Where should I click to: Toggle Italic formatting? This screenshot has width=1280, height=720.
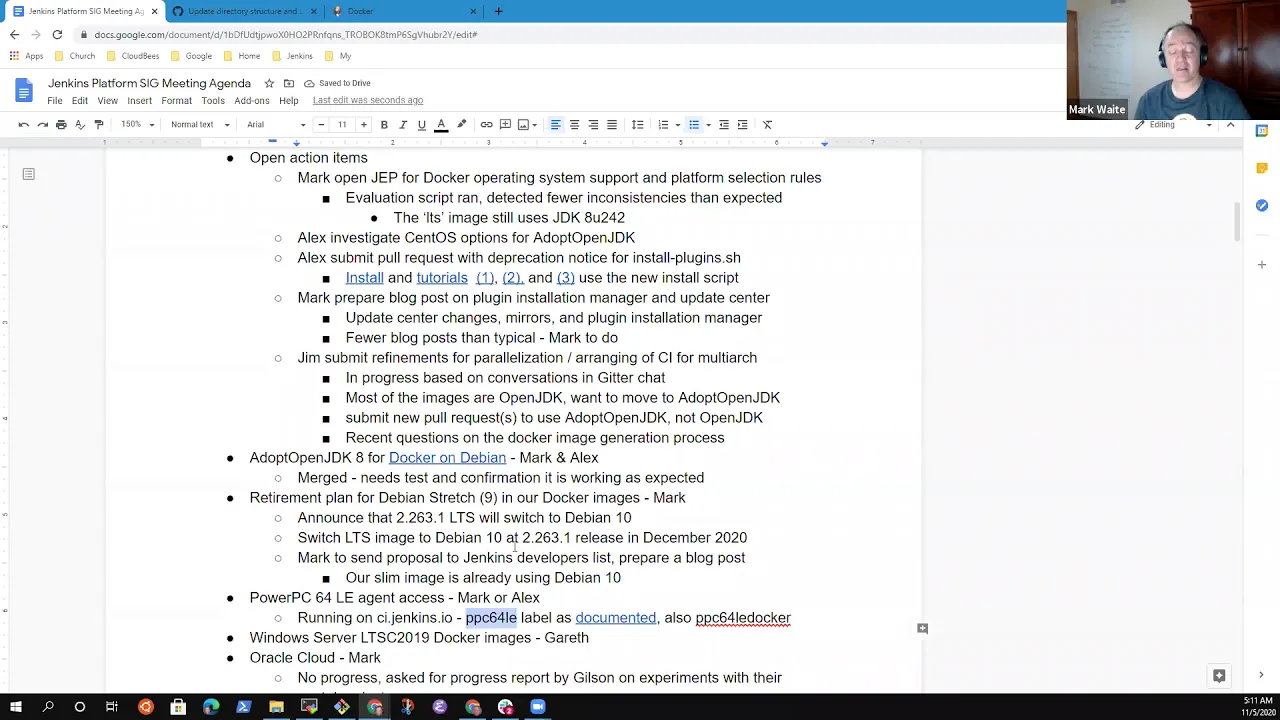pyautogui.click(x=403, y=125)
